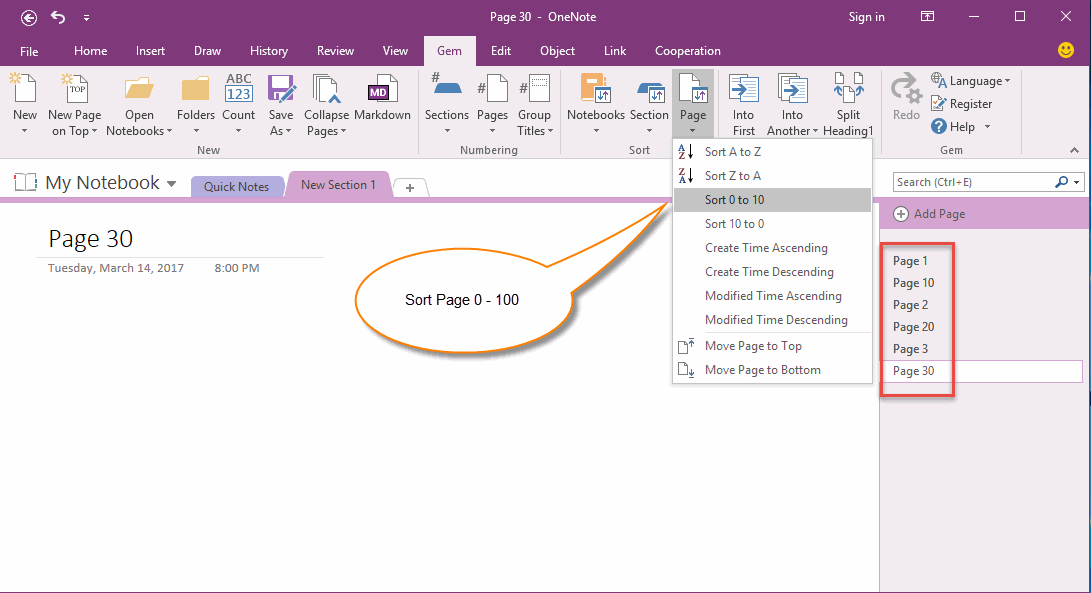Switch to the Cooperation tab
This screenshot has height=593, width=1091.
(x=687, y=51)
